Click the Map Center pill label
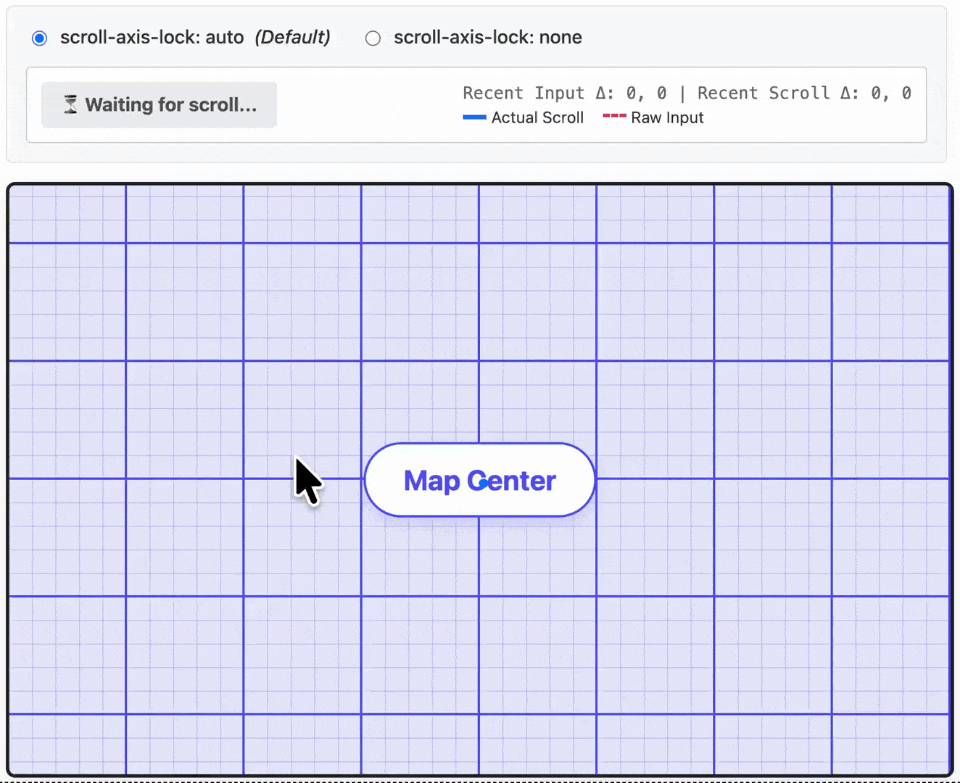 pos(479,480)
